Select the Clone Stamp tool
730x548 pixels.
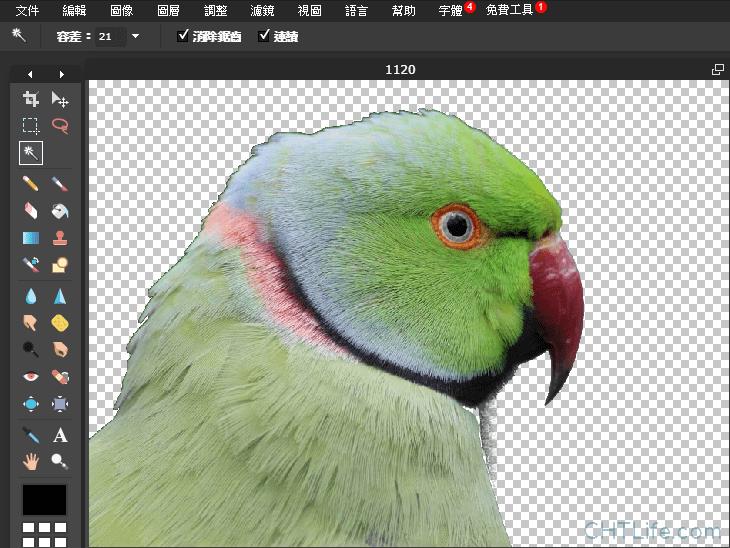(60, 239)
